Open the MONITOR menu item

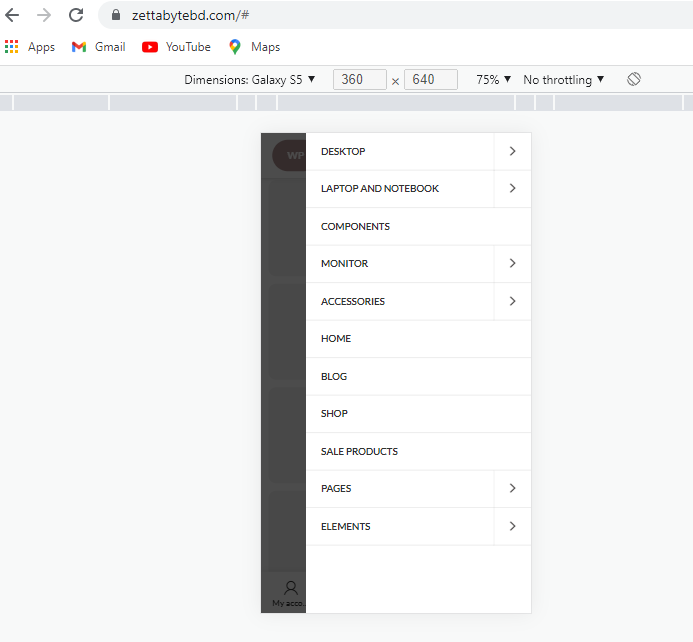tap(400, 264)
